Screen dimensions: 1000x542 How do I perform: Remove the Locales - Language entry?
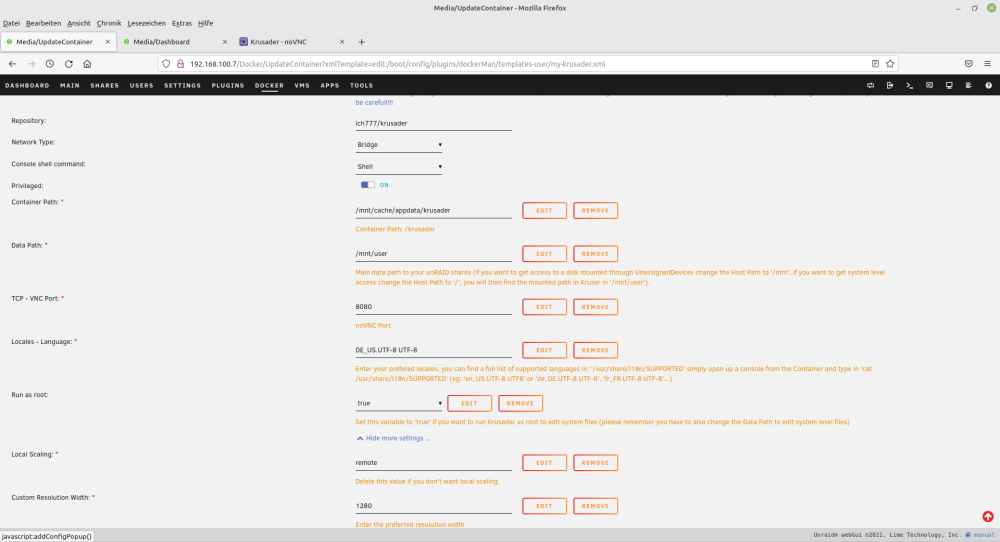click(x=595, y=350)
